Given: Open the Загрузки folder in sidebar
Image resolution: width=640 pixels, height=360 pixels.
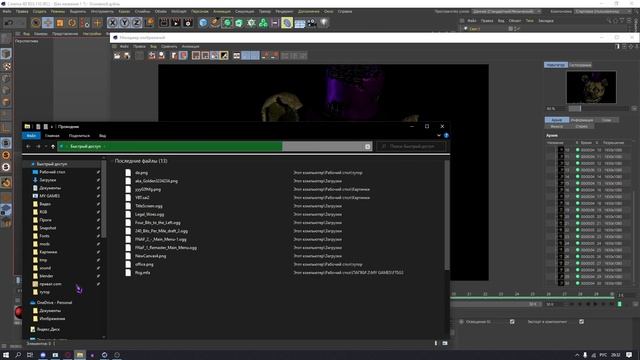Looking at the screenshot, I should click(x=47, y=180).
